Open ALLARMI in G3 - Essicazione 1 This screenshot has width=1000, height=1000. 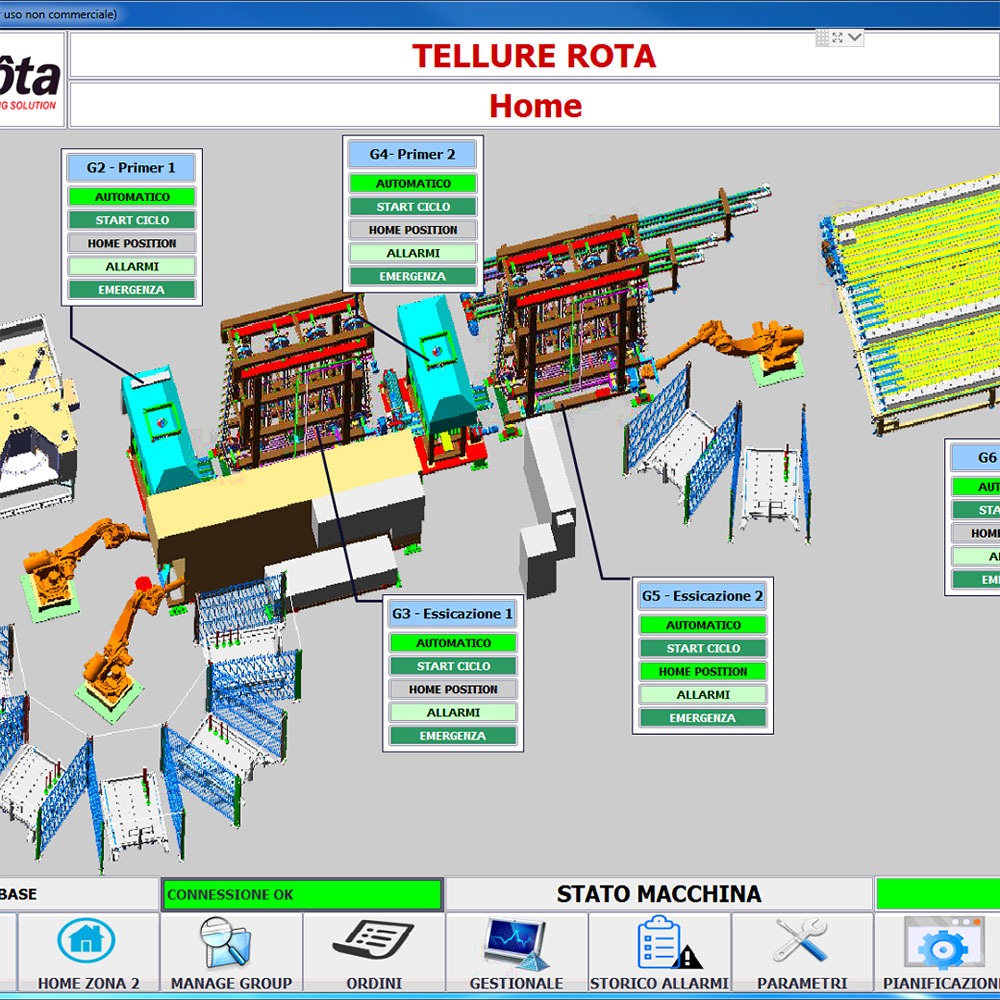pos(453,712)
